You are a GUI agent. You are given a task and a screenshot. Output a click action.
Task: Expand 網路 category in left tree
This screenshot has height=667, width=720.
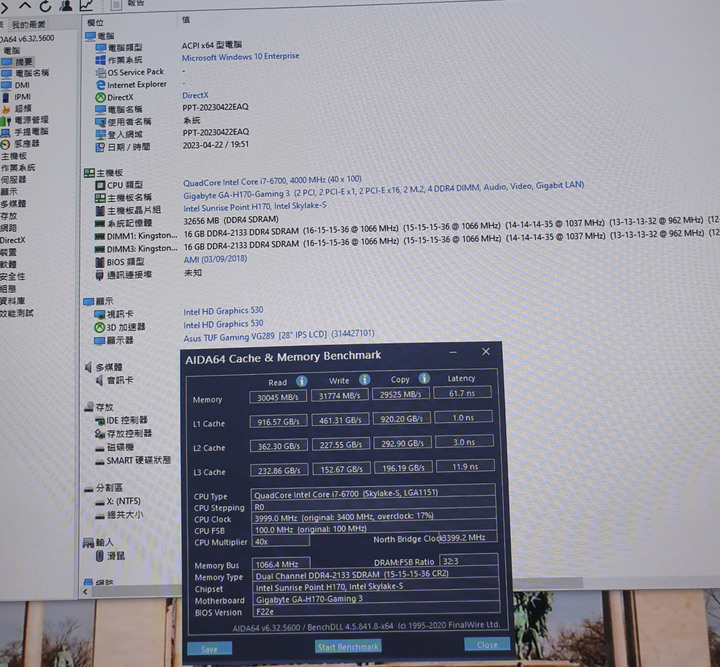[x=9, y=228]
